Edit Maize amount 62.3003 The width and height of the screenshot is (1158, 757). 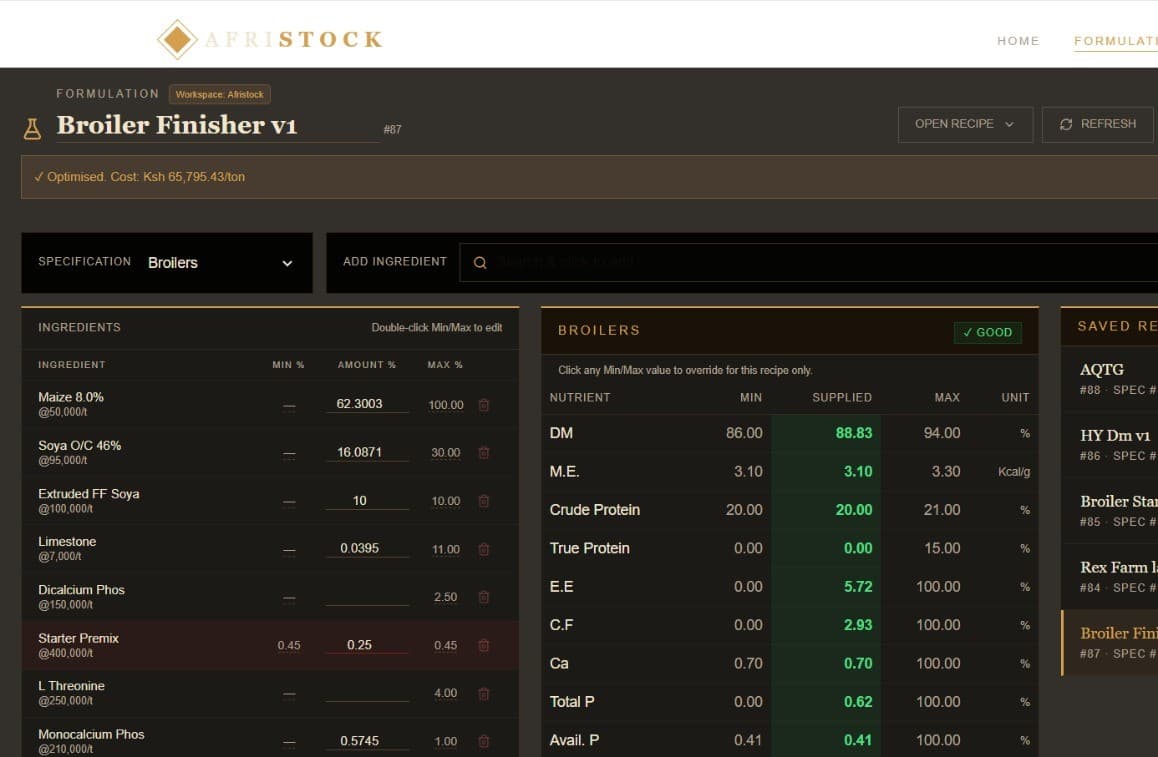pos(367,403)
